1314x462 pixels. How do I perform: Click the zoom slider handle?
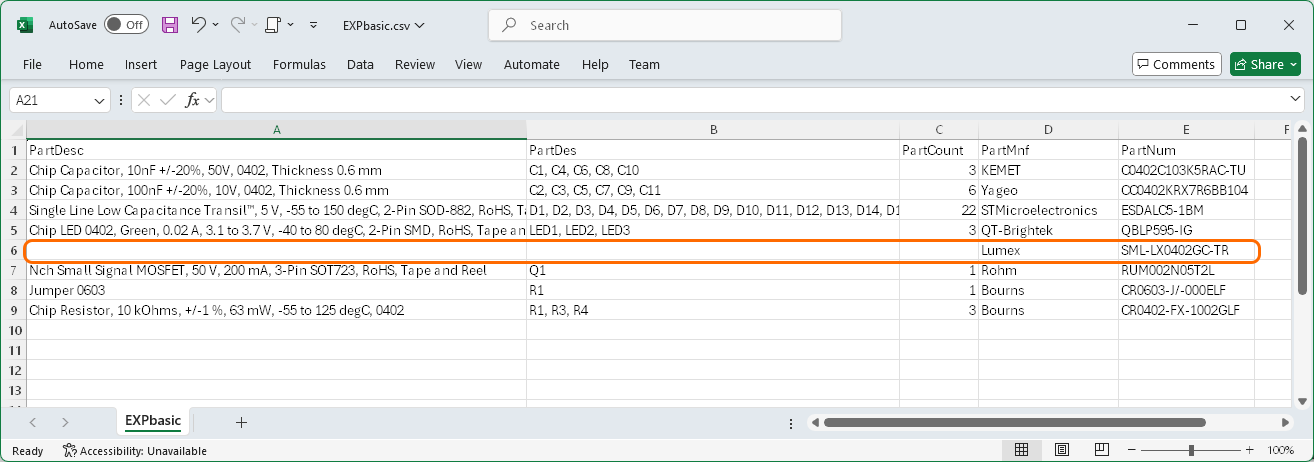point(1193,450)
